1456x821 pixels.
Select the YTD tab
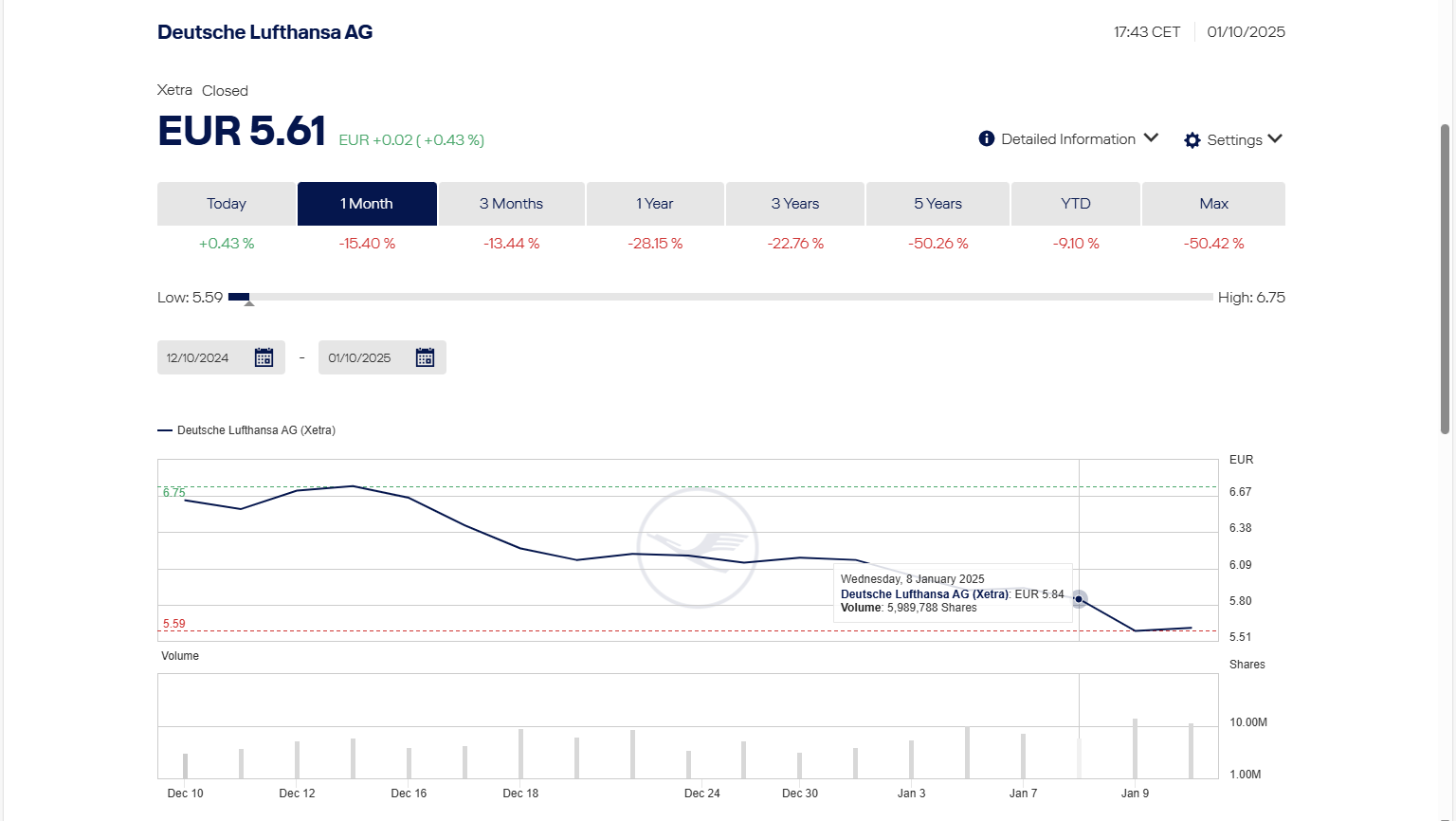(1076, 204)
